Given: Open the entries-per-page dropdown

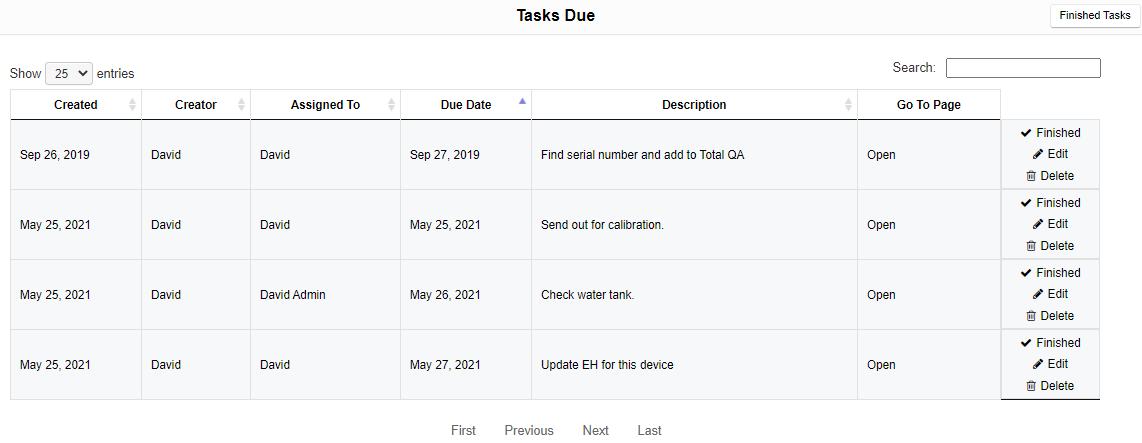Looking at the screenshot, I should [x=69, y=73].
